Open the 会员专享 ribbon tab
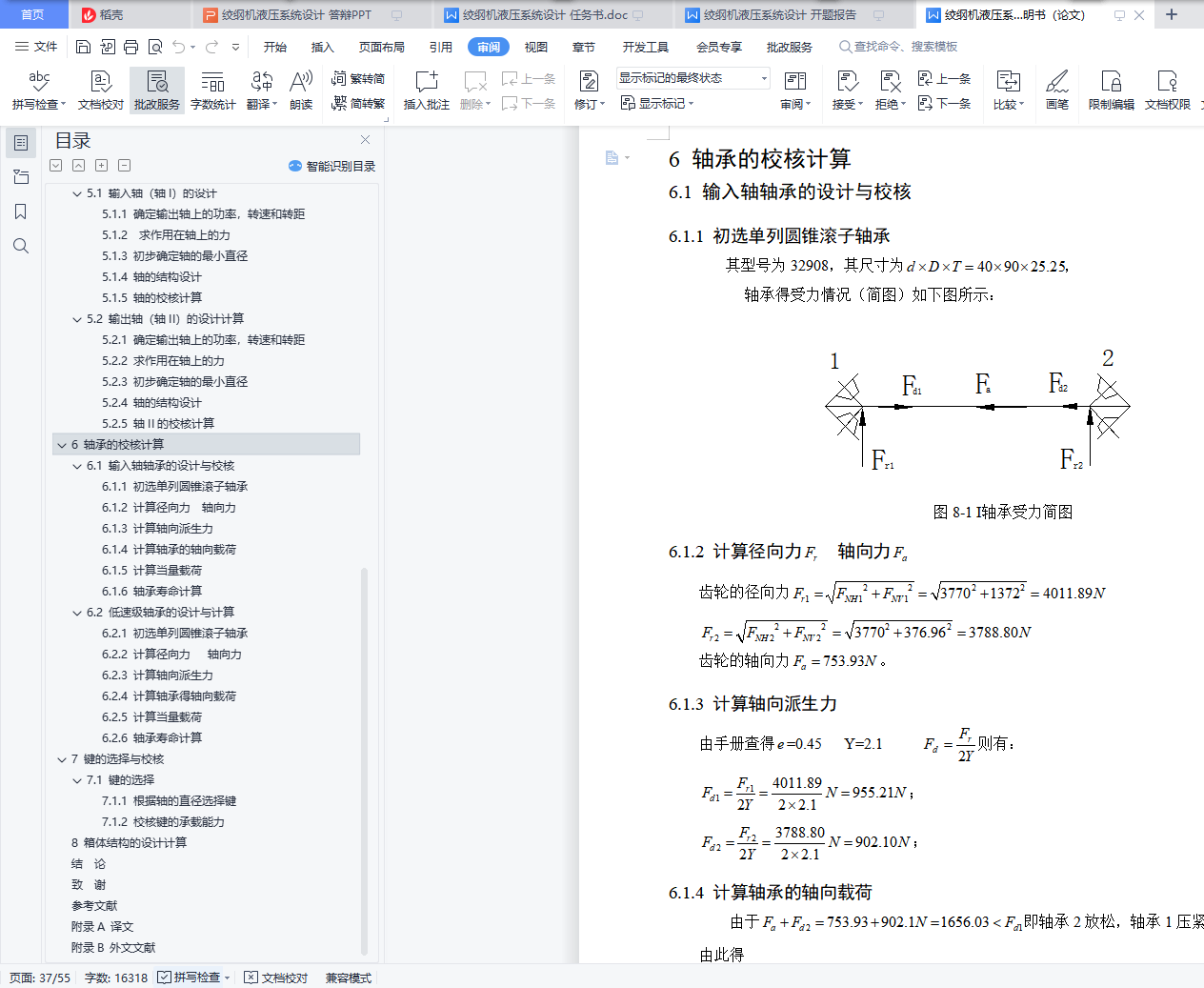Screen dimensions: 1204x988 [719, 47]
